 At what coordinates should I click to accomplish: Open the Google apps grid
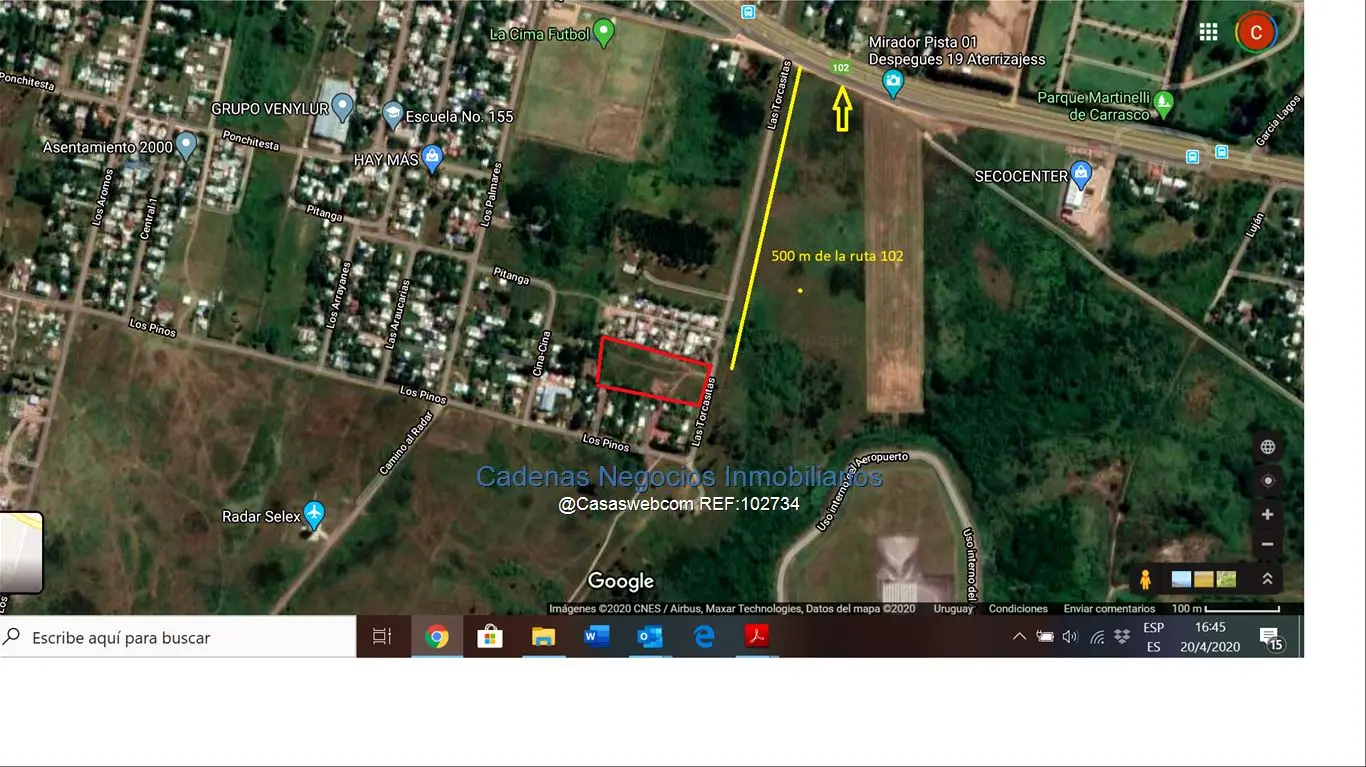click(x=1208, y=32)
